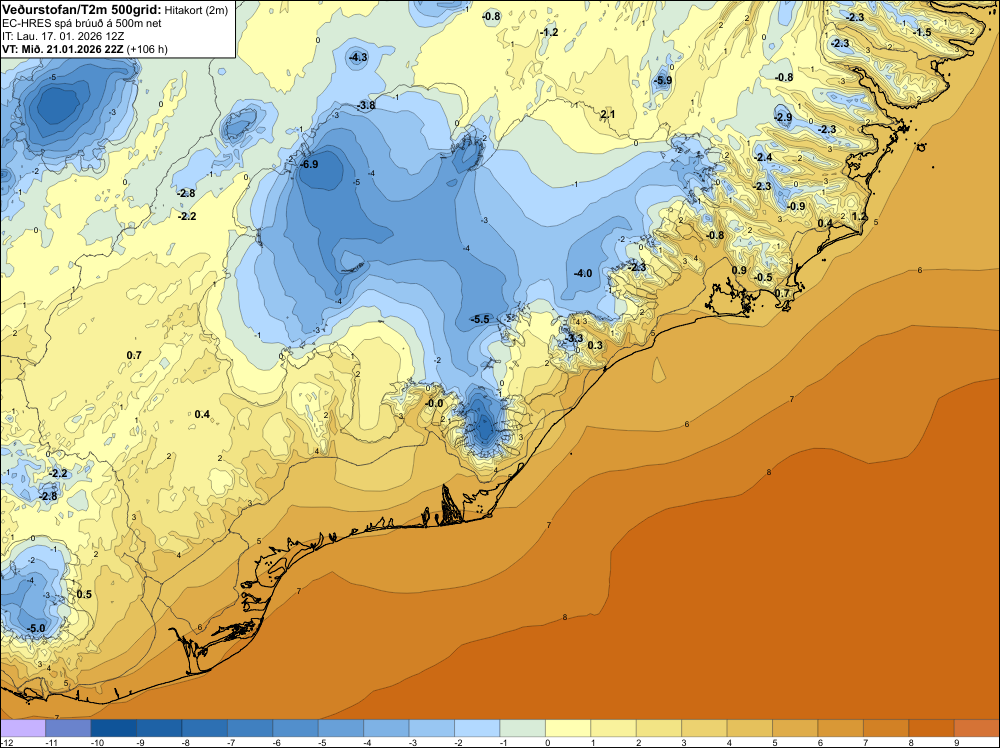This screenshot has width=1000, height=748.
Task: Click the legend swatch right of 9
Action: pyautogui.click(x=976, y=728)
